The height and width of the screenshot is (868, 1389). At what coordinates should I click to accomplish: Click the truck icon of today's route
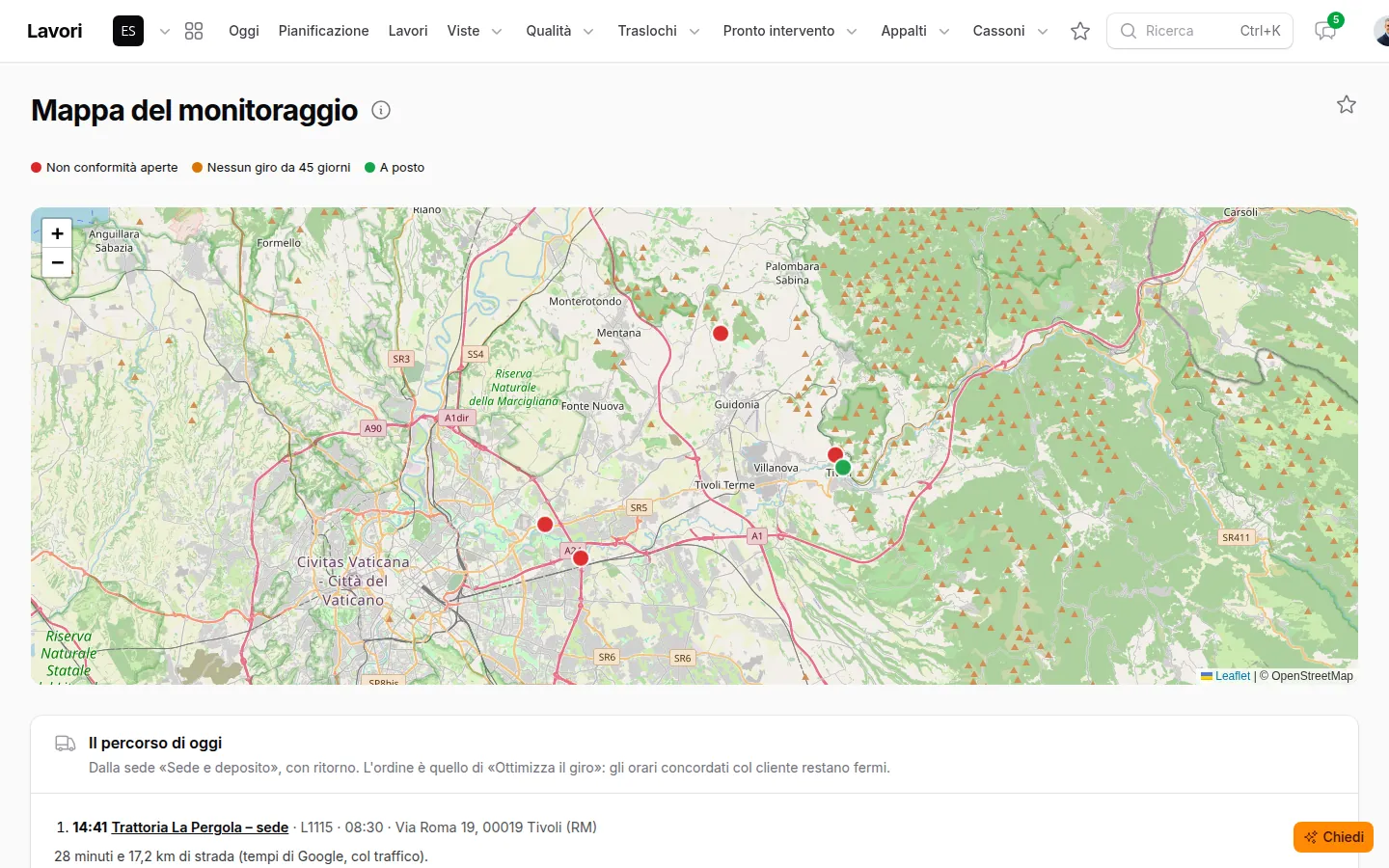click(x=66, y=744)
